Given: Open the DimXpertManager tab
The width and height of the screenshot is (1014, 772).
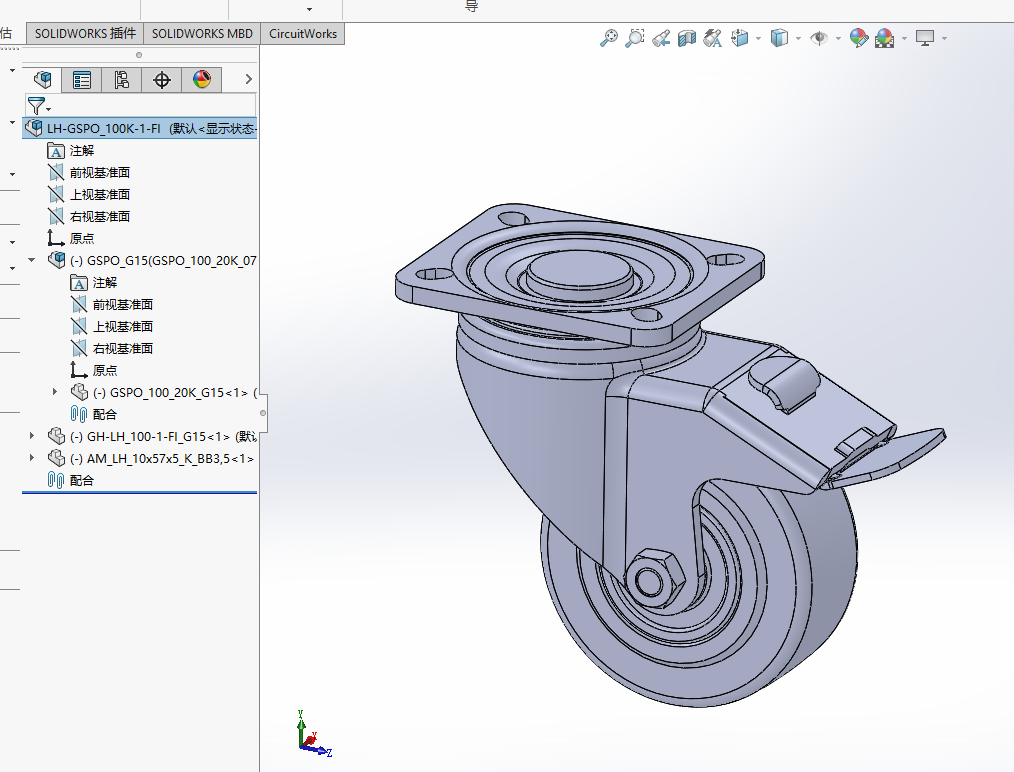Looking at the screenshot, I should tap(162, 80).
